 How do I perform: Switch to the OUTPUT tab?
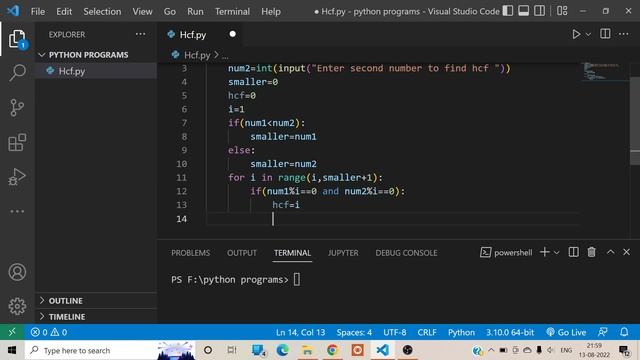pos(242,253)
